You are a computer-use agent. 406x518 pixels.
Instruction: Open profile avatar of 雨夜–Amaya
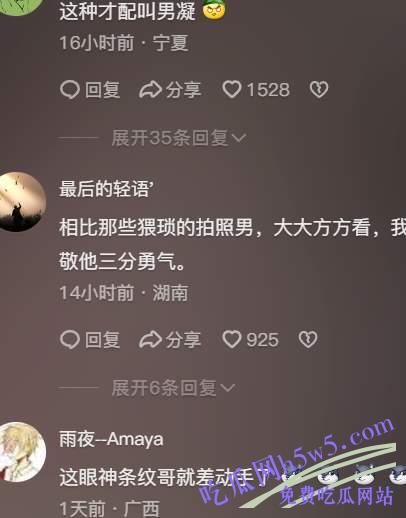pyautogui.click(x=21, y=452)
